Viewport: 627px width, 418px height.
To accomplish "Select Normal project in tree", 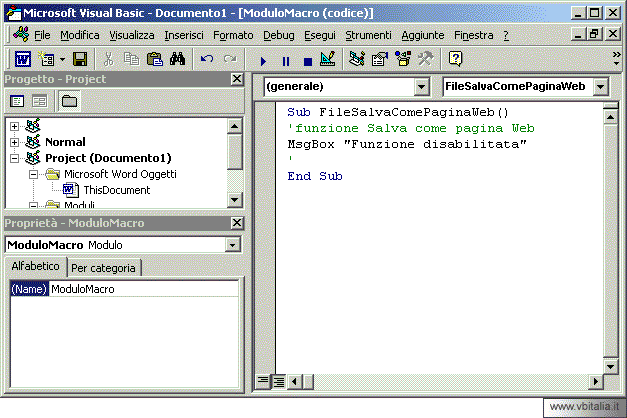I will point(65,142).
